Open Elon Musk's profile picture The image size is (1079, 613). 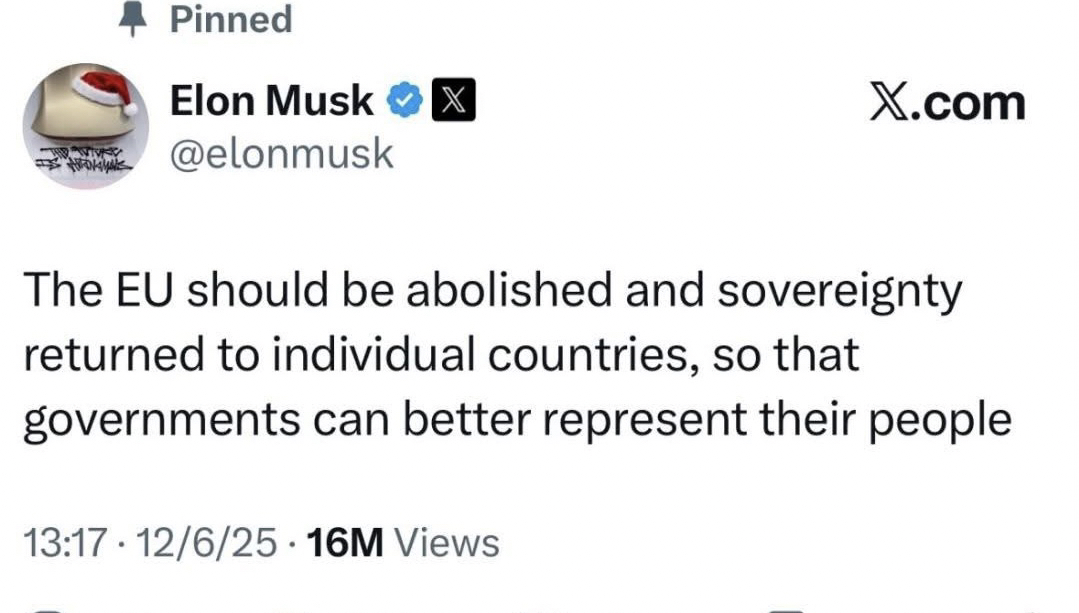(85, 125)
